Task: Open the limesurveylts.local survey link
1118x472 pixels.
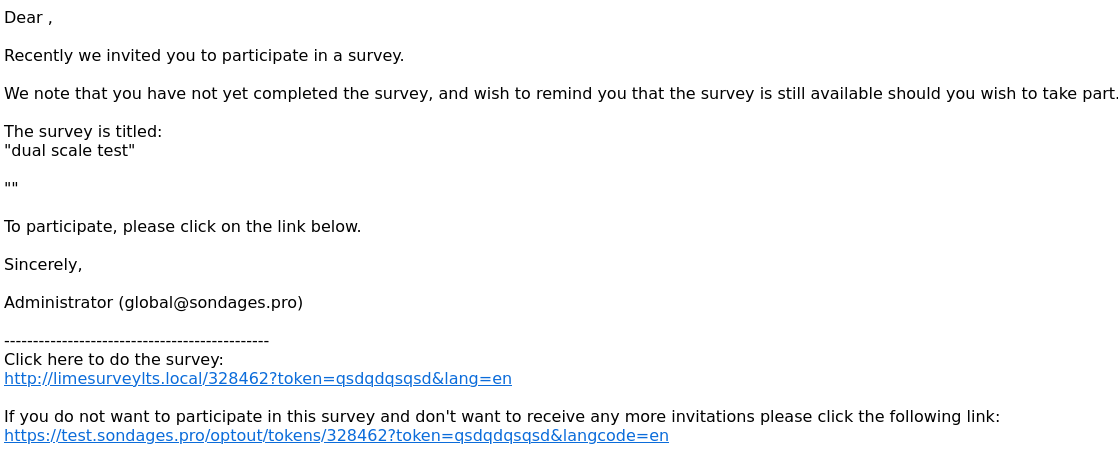Action: pos(257,379)
